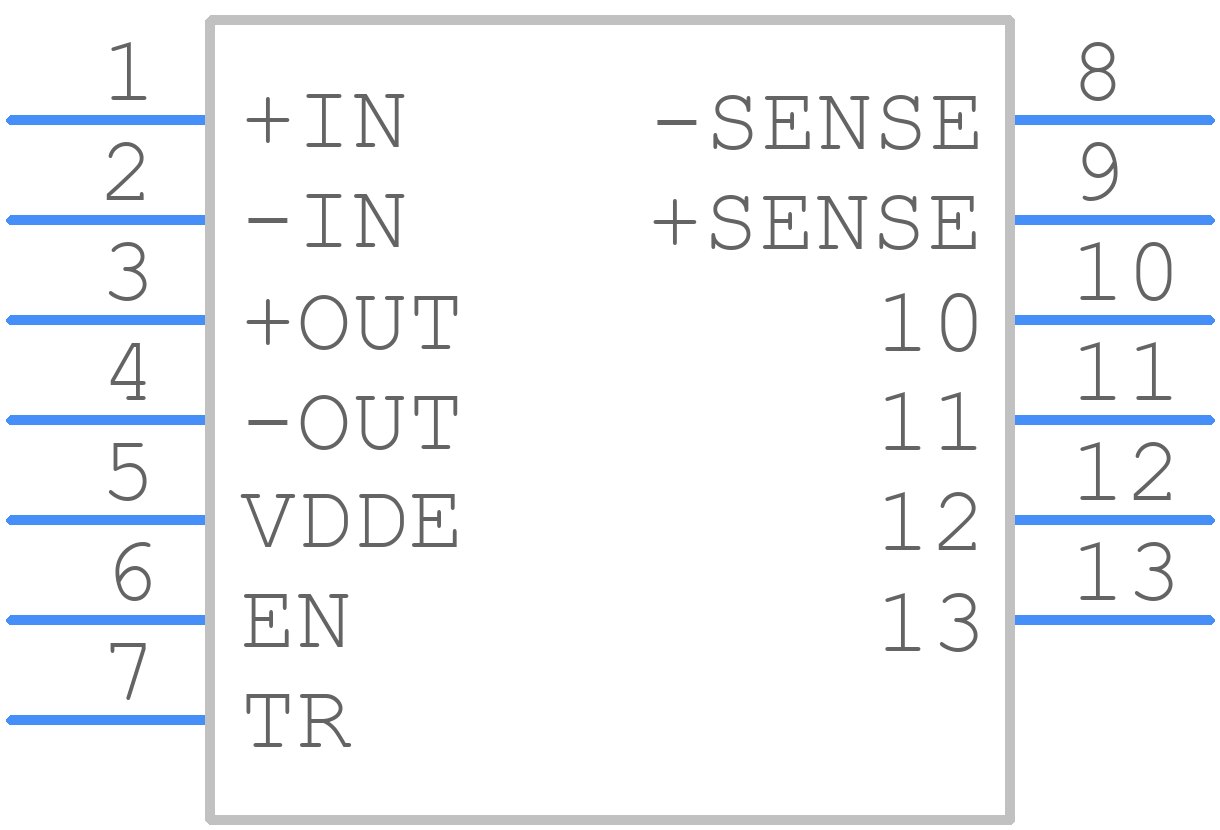Screen dimensions: 1220x830
Task: Select pin number 7 line
Action: coord(106,720)
